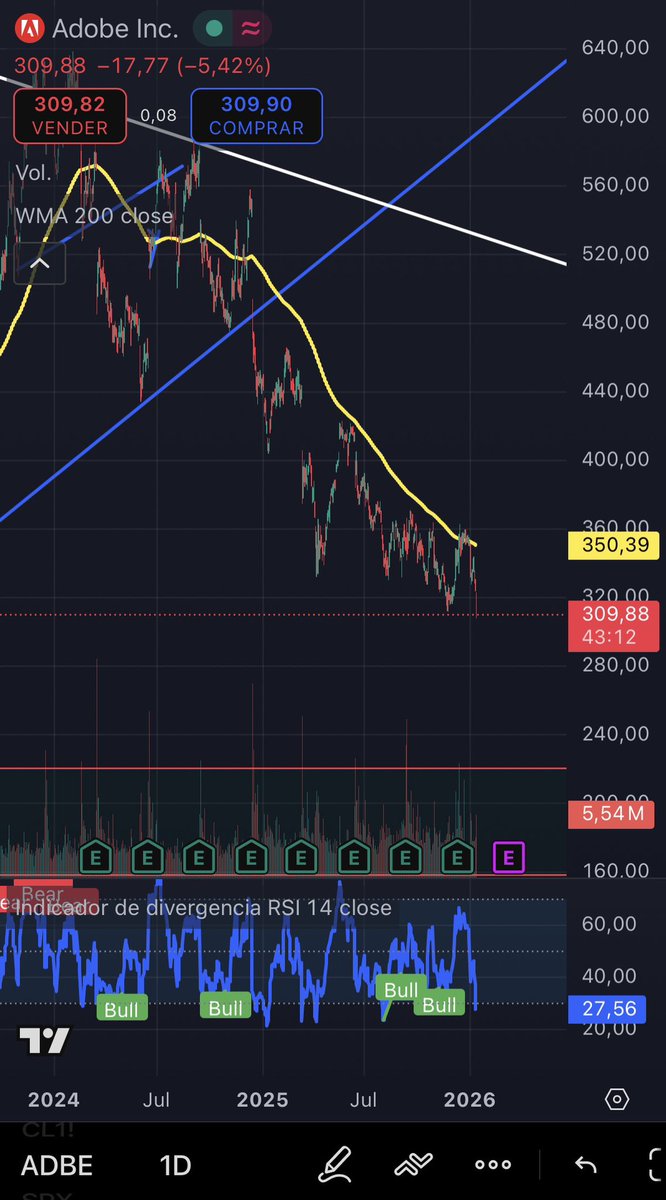The height and width of the screenshot is (1200, 666).
Task: Tap the 2024 time axis label
Action: 54,1100
